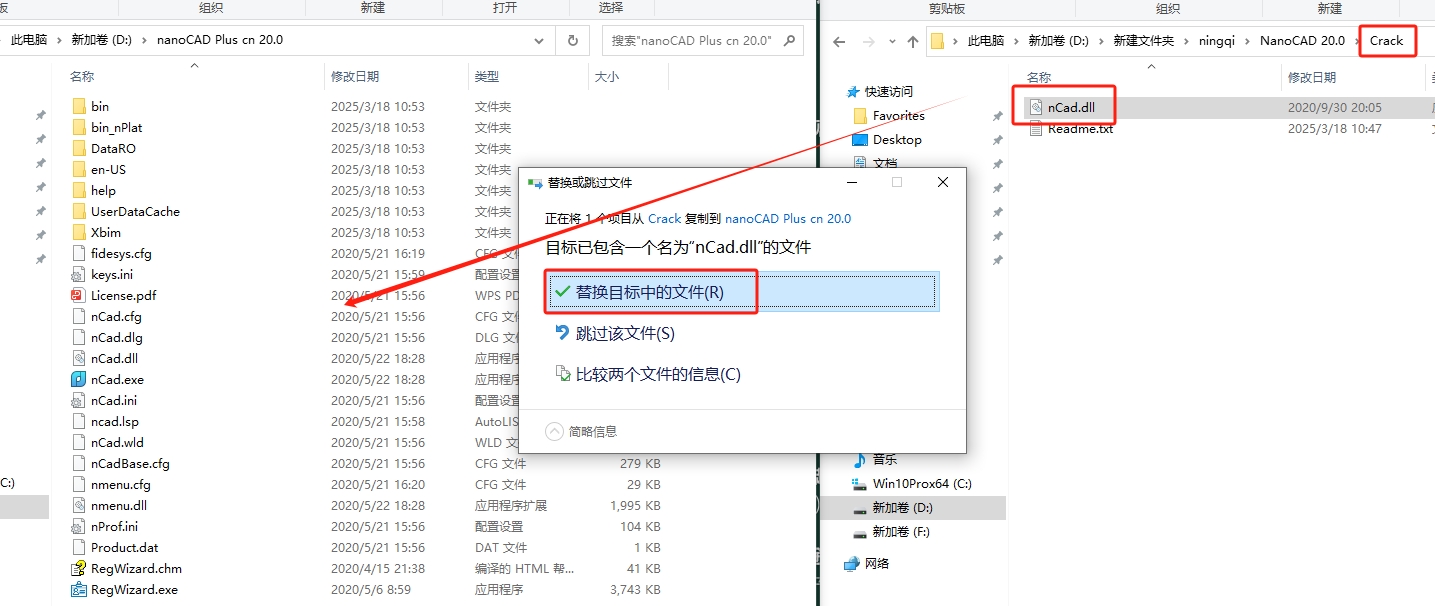Screen dimensions: 1435x606
Task: Click the fidesys.cfg file icon
Action: [x=79, y=253]
